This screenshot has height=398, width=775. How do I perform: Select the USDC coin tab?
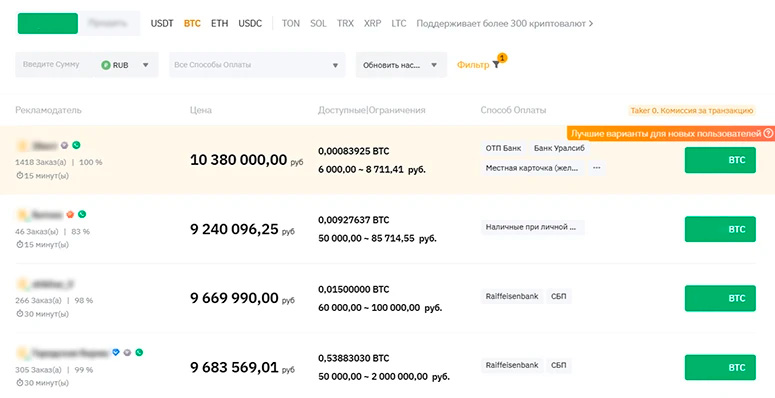[250, 23]
